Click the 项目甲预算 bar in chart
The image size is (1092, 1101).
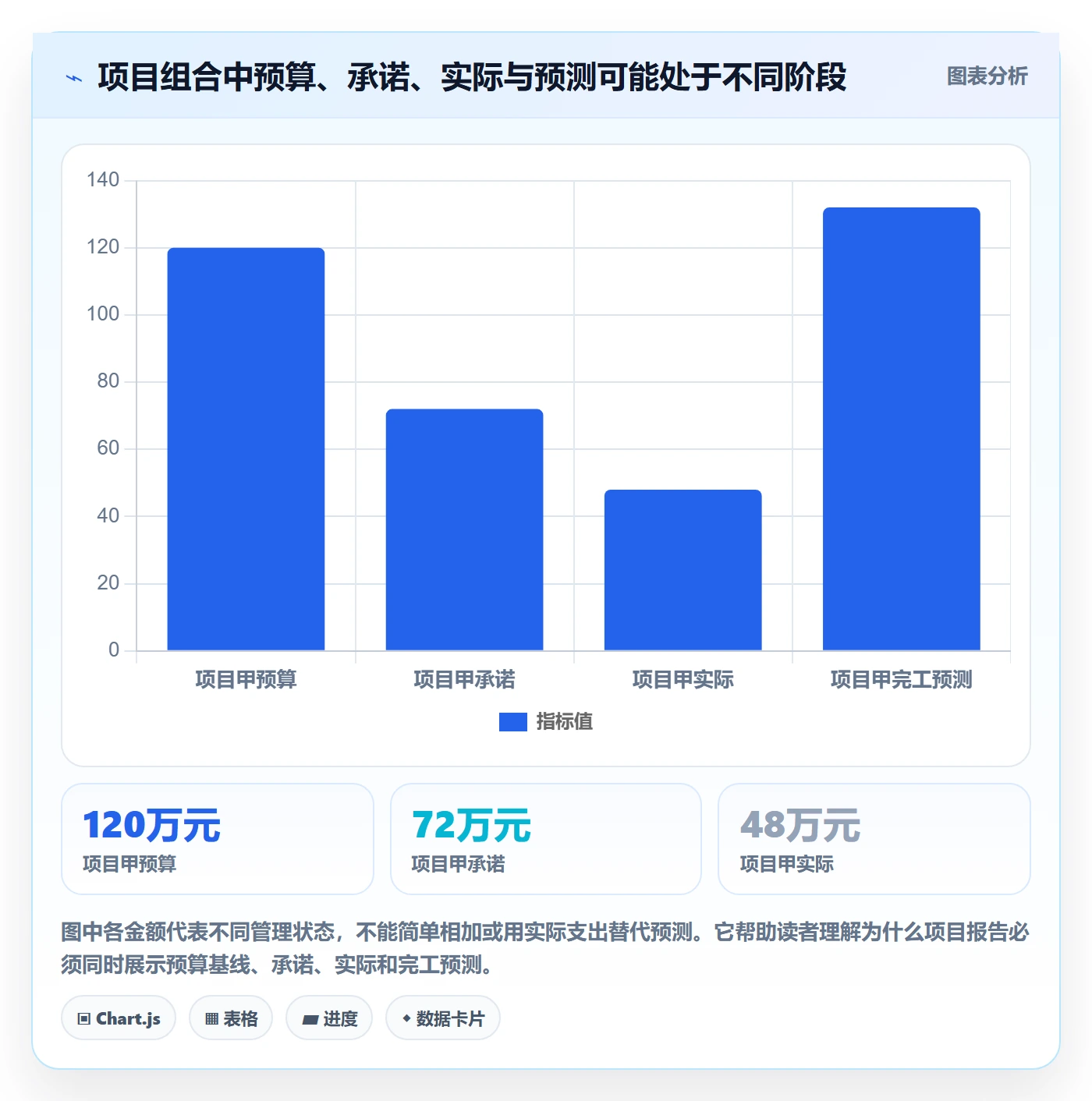tap(246, 449)
